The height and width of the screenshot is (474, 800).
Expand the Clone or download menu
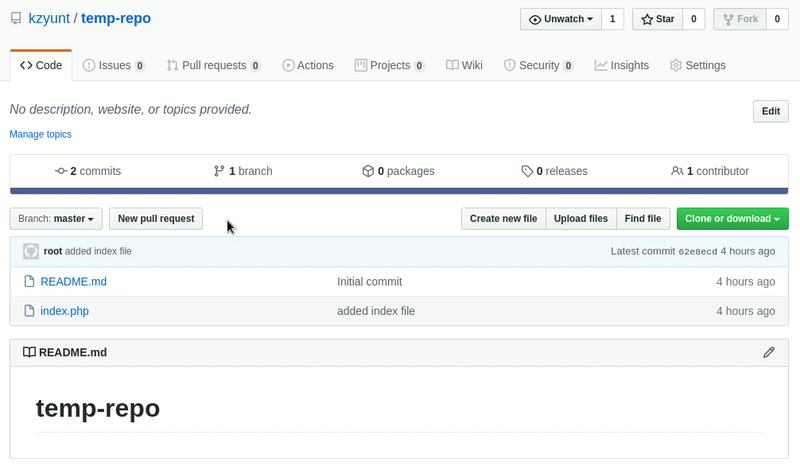[732, 218]
